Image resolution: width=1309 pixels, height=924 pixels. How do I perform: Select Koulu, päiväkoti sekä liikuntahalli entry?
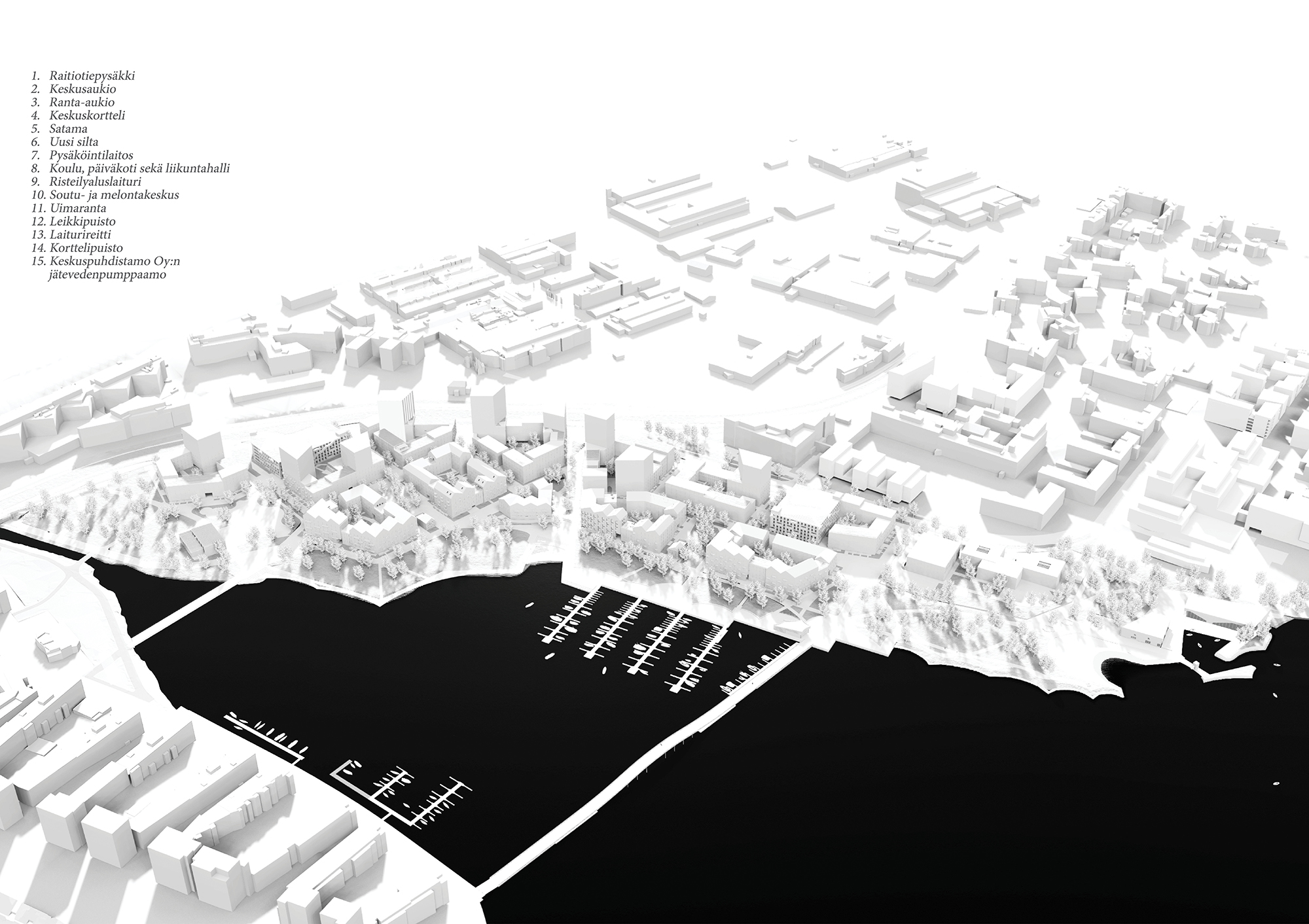(139, 168)
